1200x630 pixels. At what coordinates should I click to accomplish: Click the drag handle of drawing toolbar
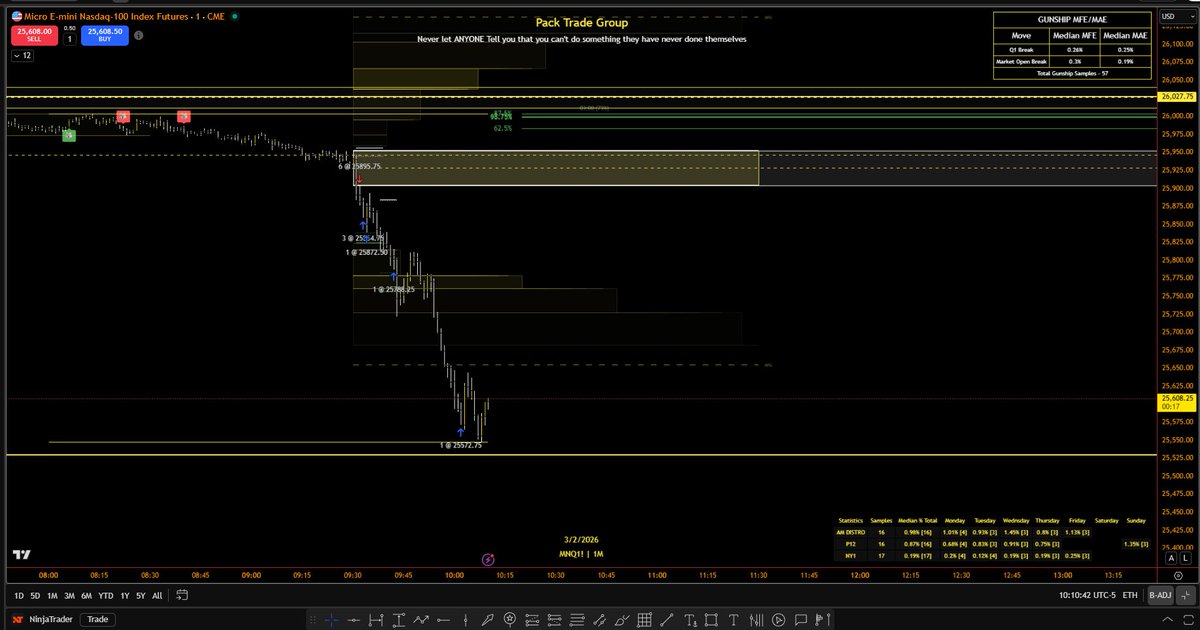(313, 620)
